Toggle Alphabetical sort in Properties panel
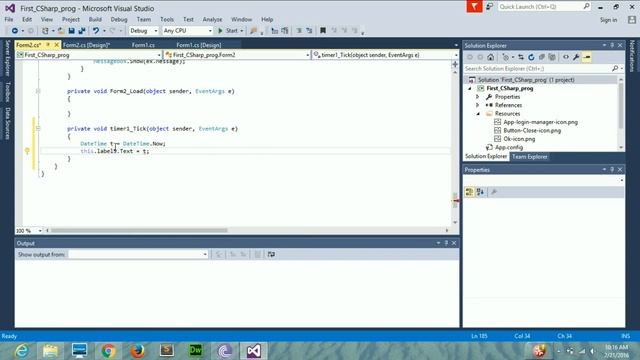Screen dimensions: 640x360 [480, 192]
